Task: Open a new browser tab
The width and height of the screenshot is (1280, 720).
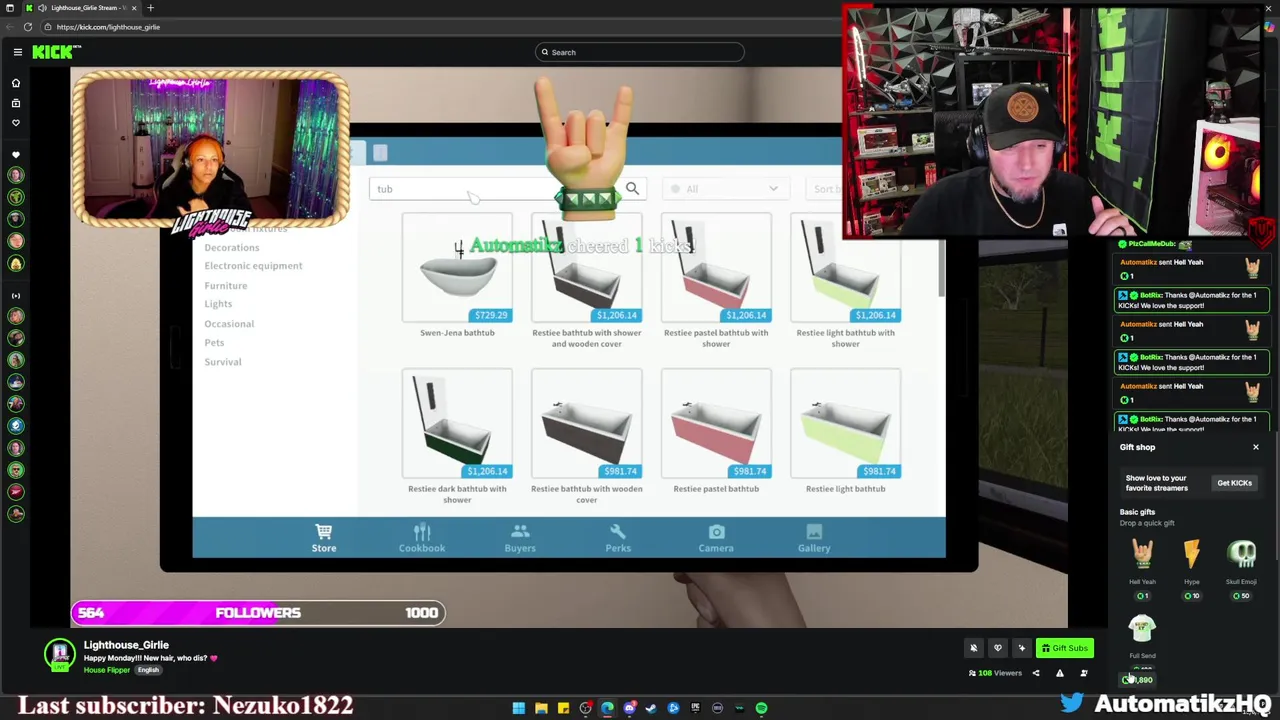Action: [x=150, y=8]
